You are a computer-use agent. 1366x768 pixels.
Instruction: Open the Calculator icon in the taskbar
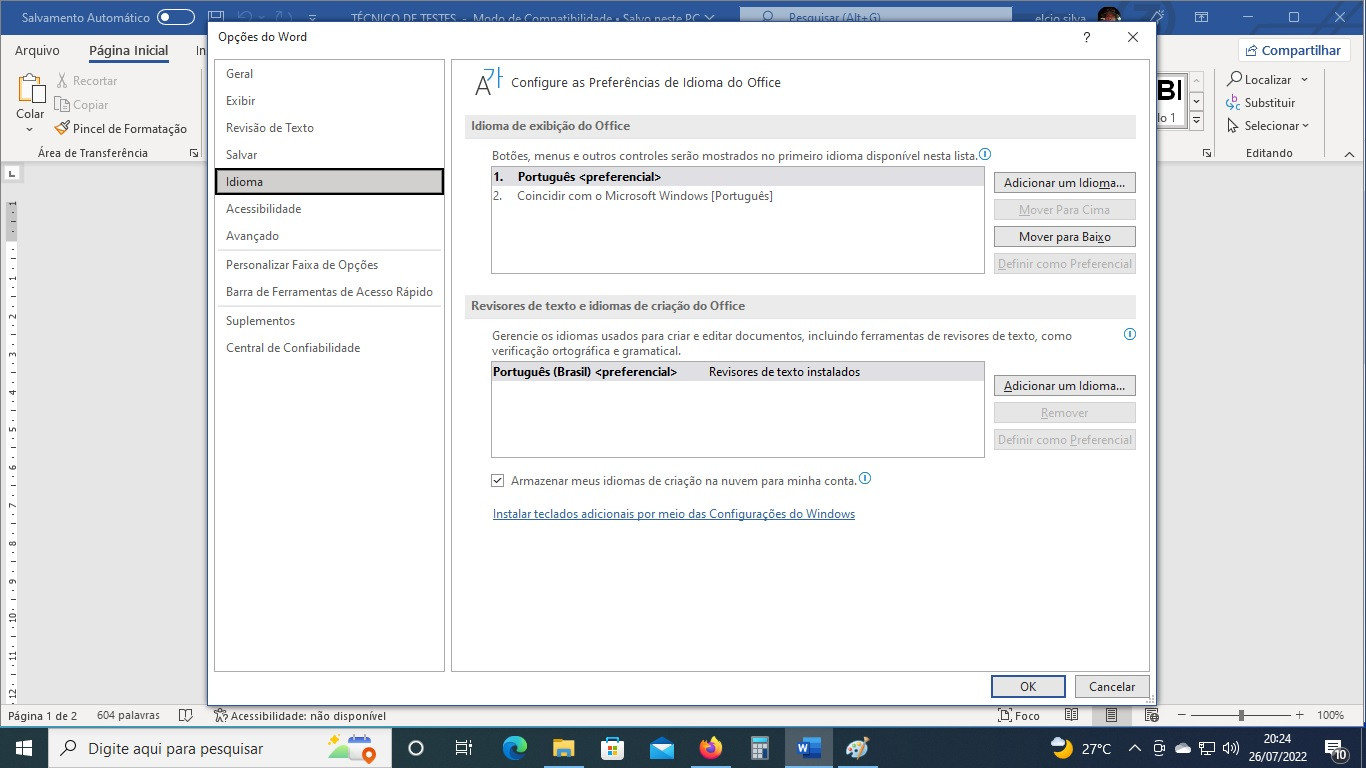760,748
